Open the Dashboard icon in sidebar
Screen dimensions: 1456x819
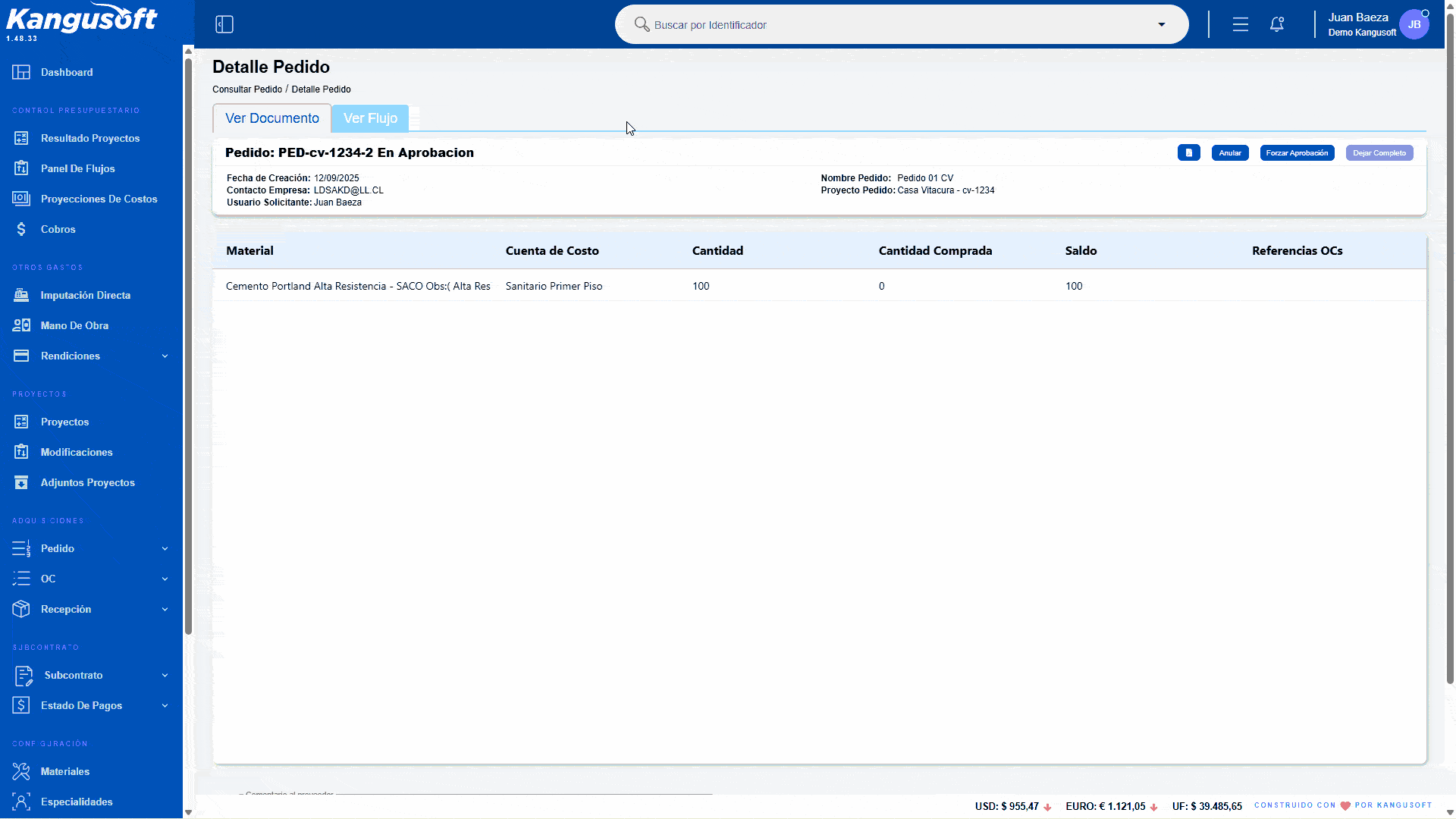click(21, 72)
